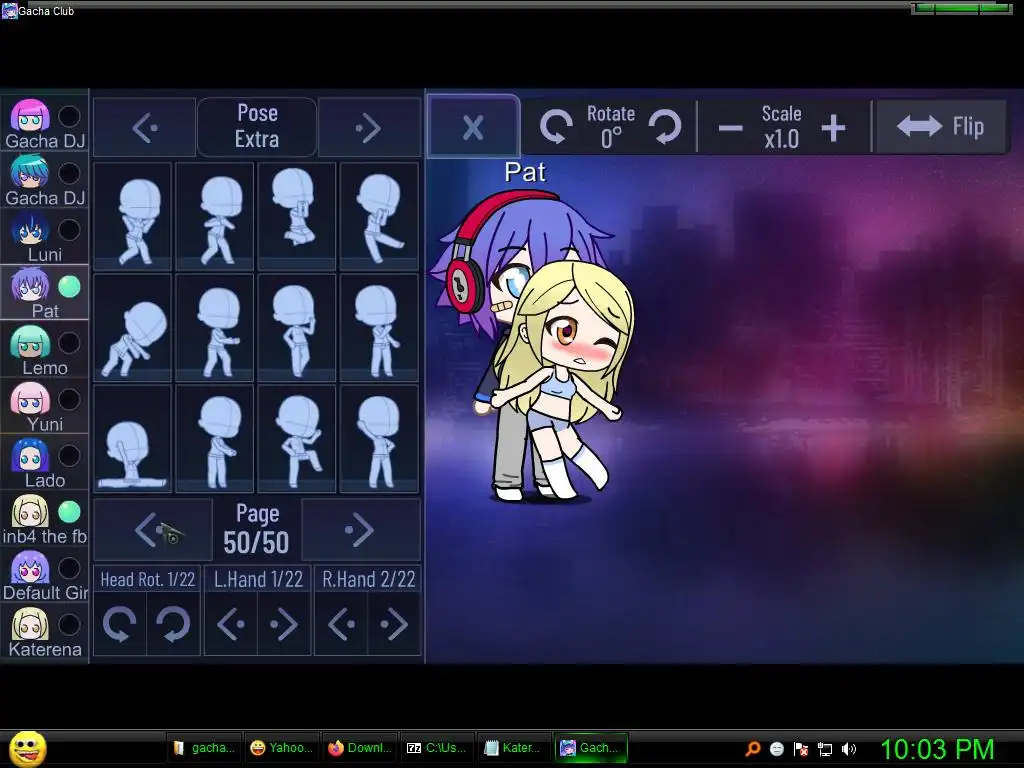Viewport: 1024px width, 768px height.
Task: Choose the raised-knee pose in bottom row
Action: pos(297,439)
